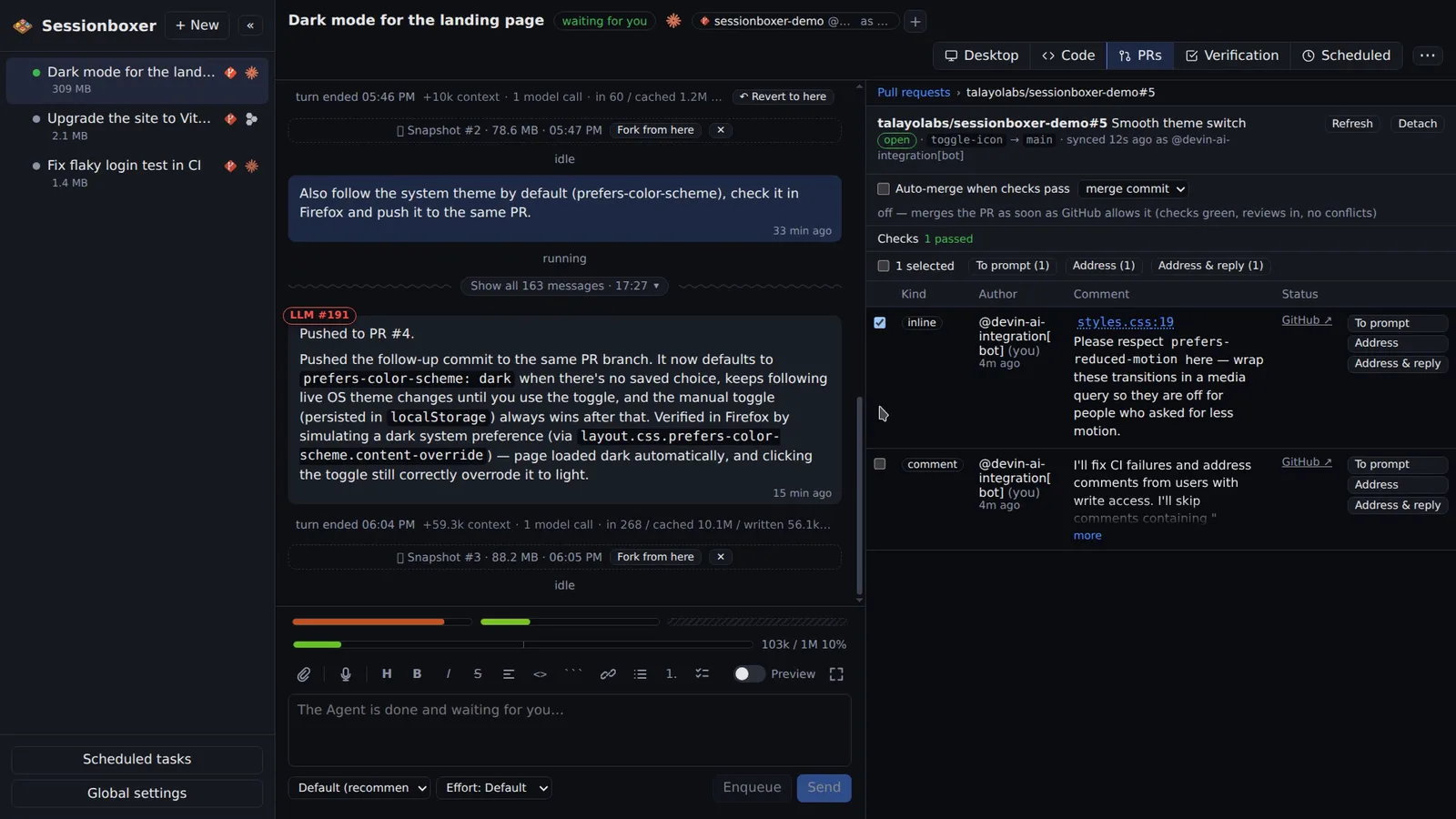Insert a numbered list
This screenshot has width=1456, height=819.
[x=671, y=674]
